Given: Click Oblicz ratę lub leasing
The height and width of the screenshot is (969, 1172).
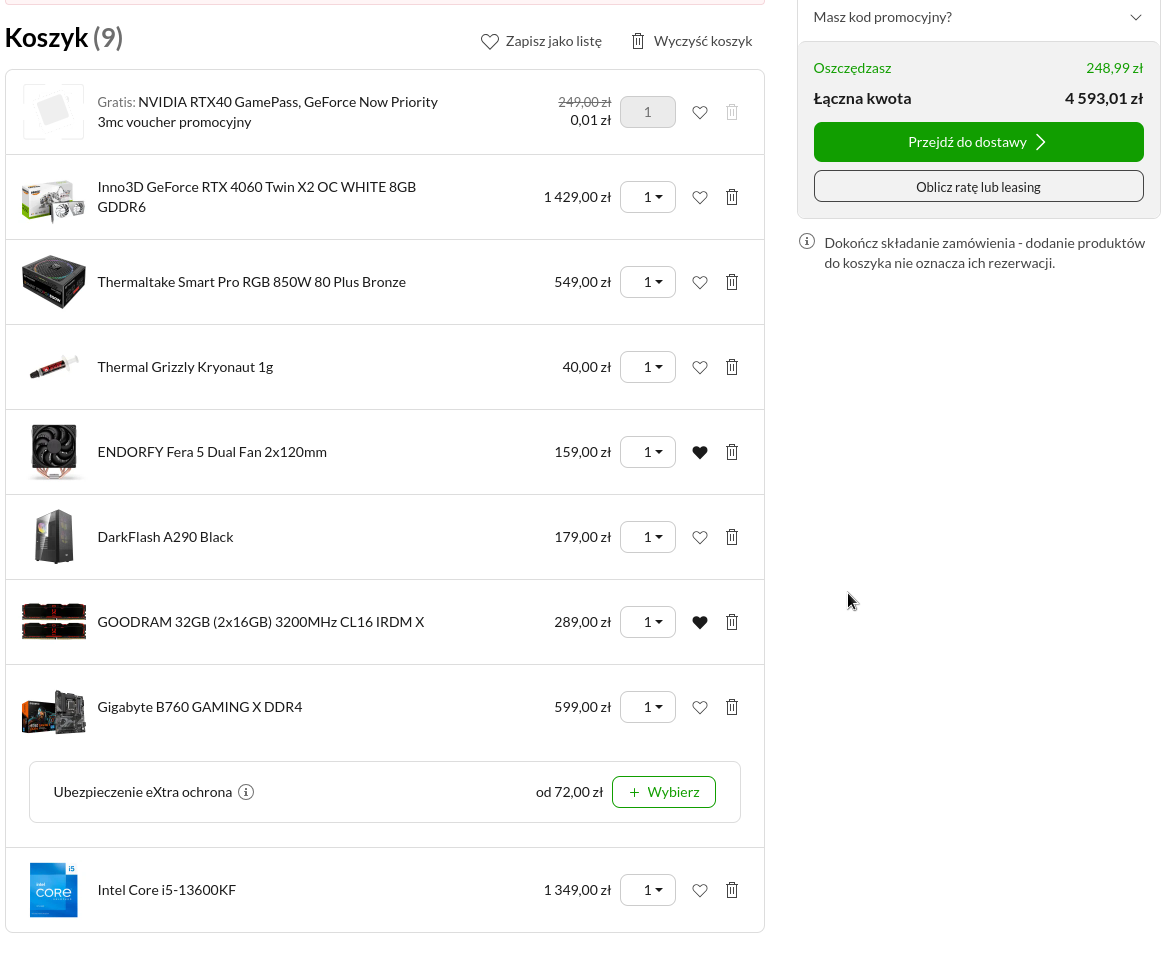Looking at the screenshot, I should (x=978, y=186).
